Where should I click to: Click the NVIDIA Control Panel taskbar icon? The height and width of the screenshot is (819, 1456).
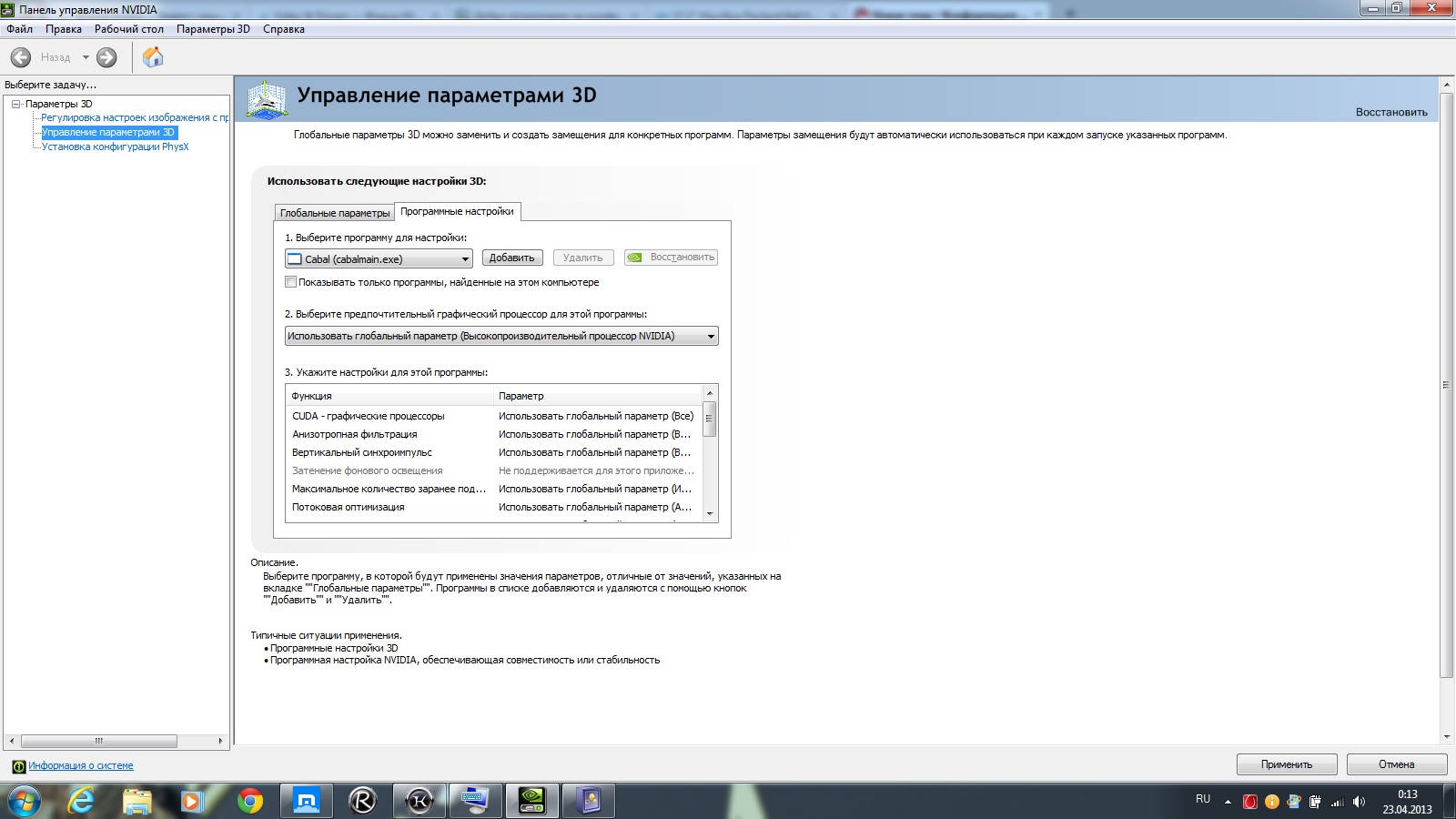[x=532, y=801]
